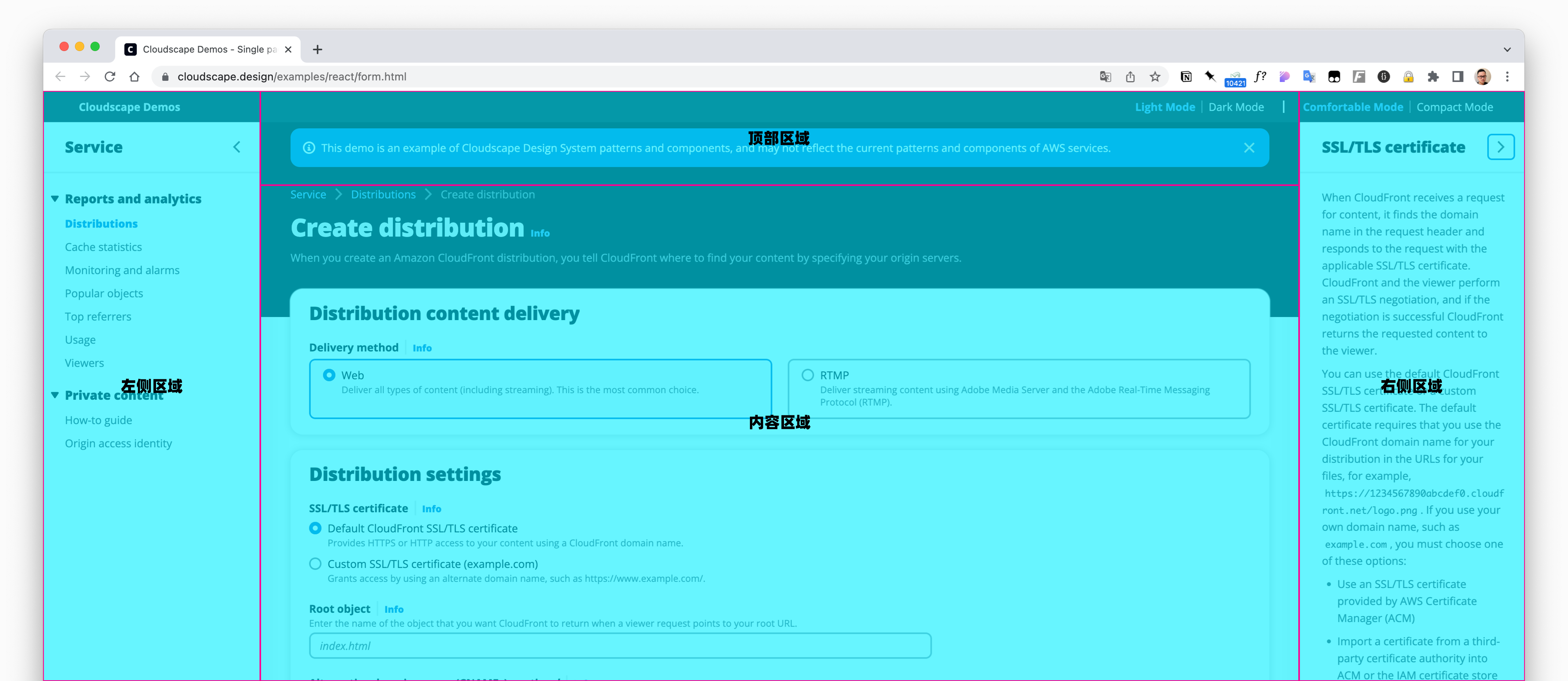The image size is (1568, 681).
Task: Share this page via the share icon
Action: (x=1130, y=76)
